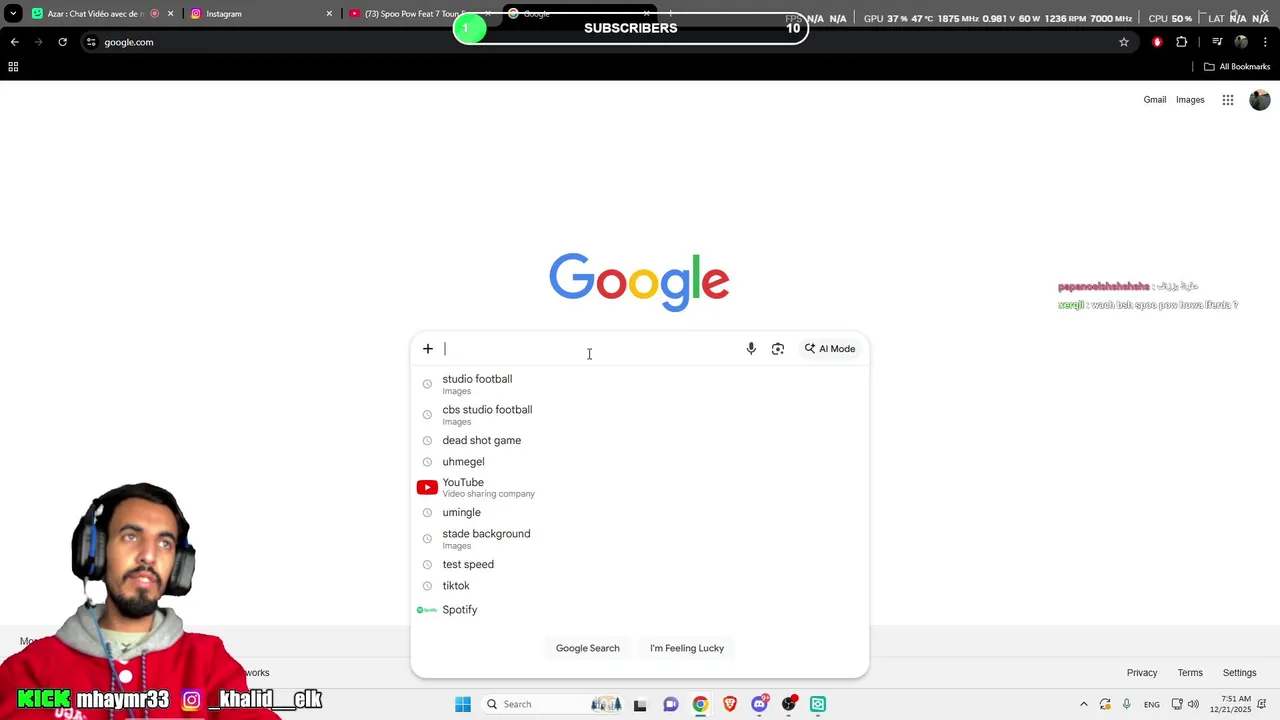This screenshot has width=1280, height=720.
Task: Click the Google Search button
Action: pyautogui.click(x=588, y=648)
